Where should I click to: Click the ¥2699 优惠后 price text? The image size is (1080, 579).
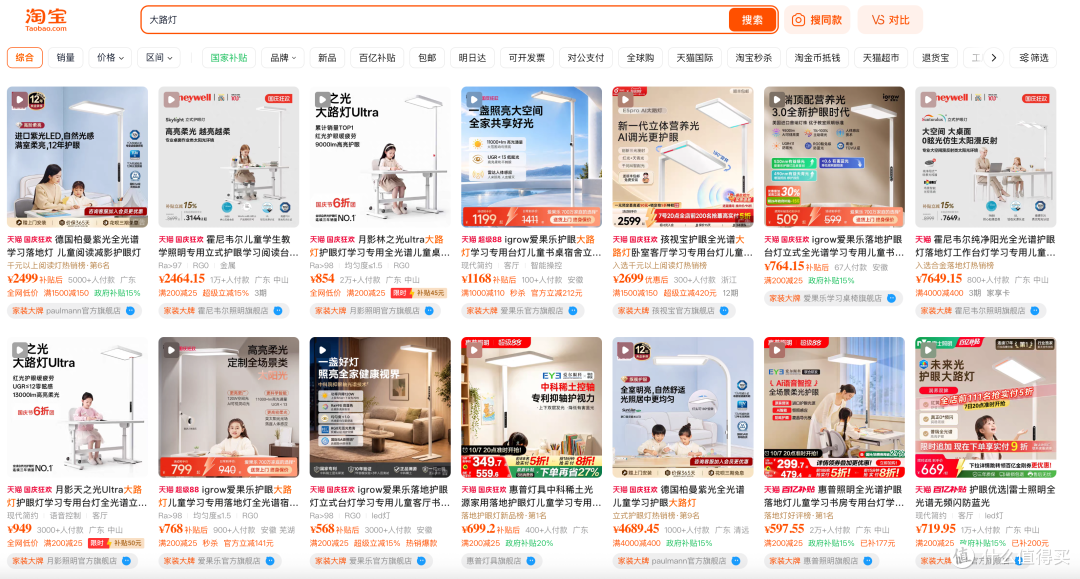641,279
